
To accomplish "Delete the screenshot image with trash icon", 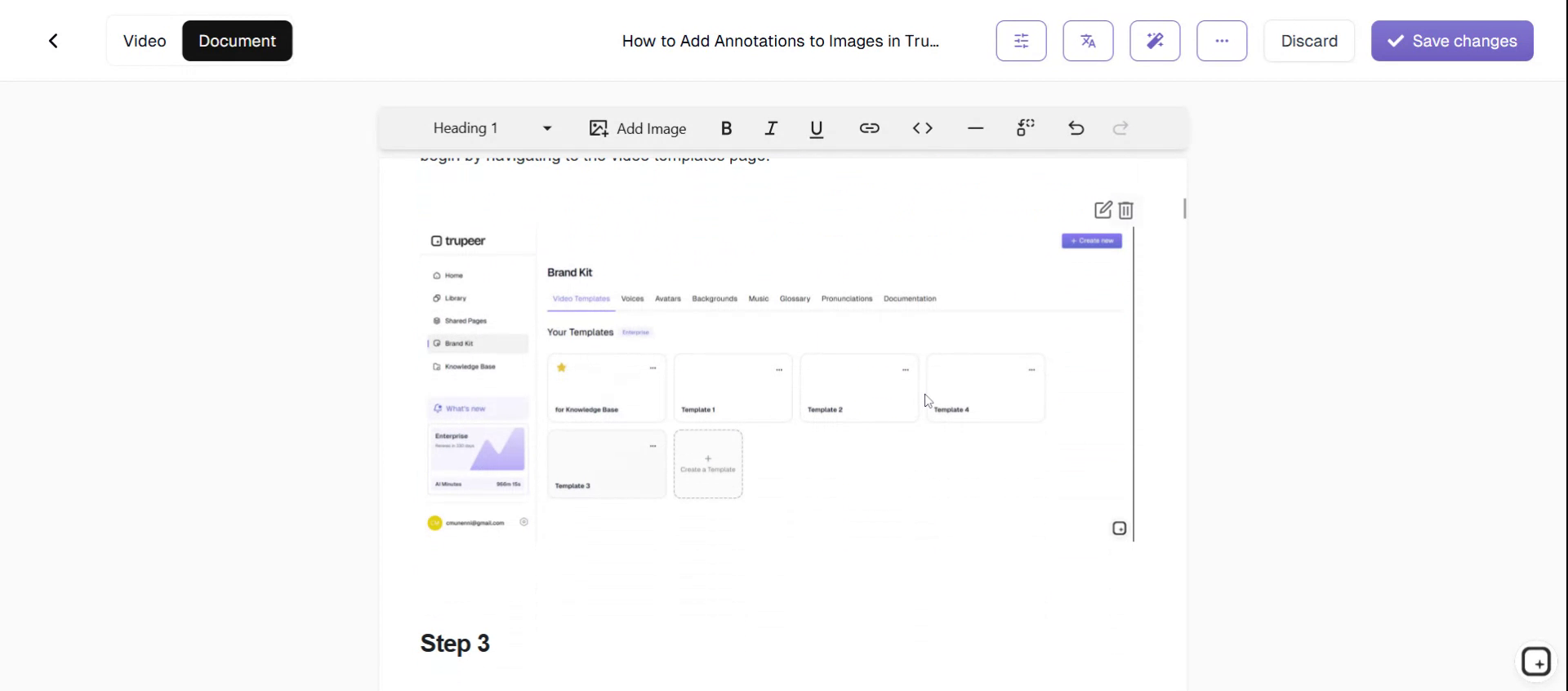I will (1126, 210).
